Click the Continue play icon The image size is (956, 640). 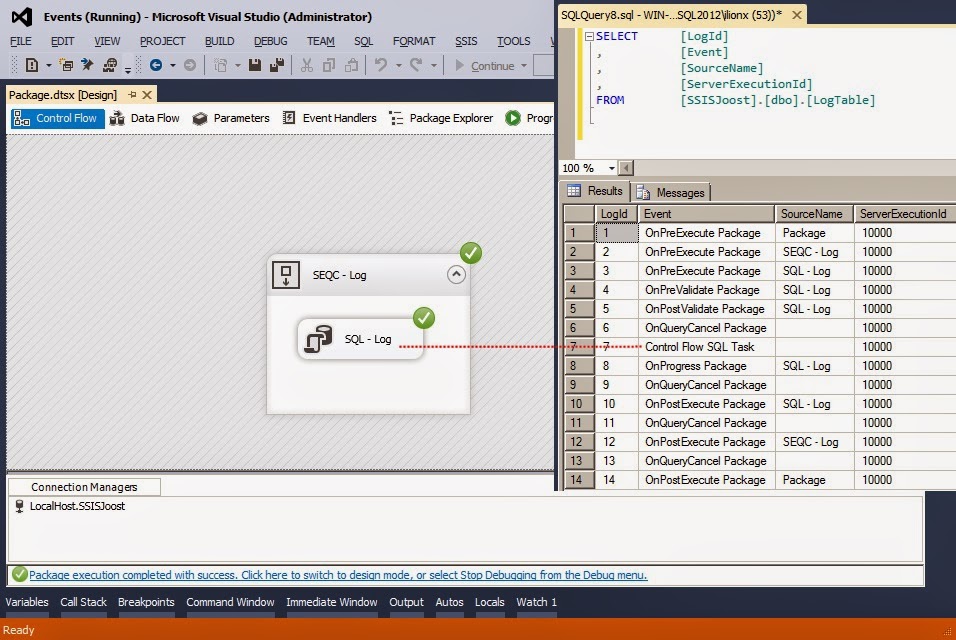point(460,65)
